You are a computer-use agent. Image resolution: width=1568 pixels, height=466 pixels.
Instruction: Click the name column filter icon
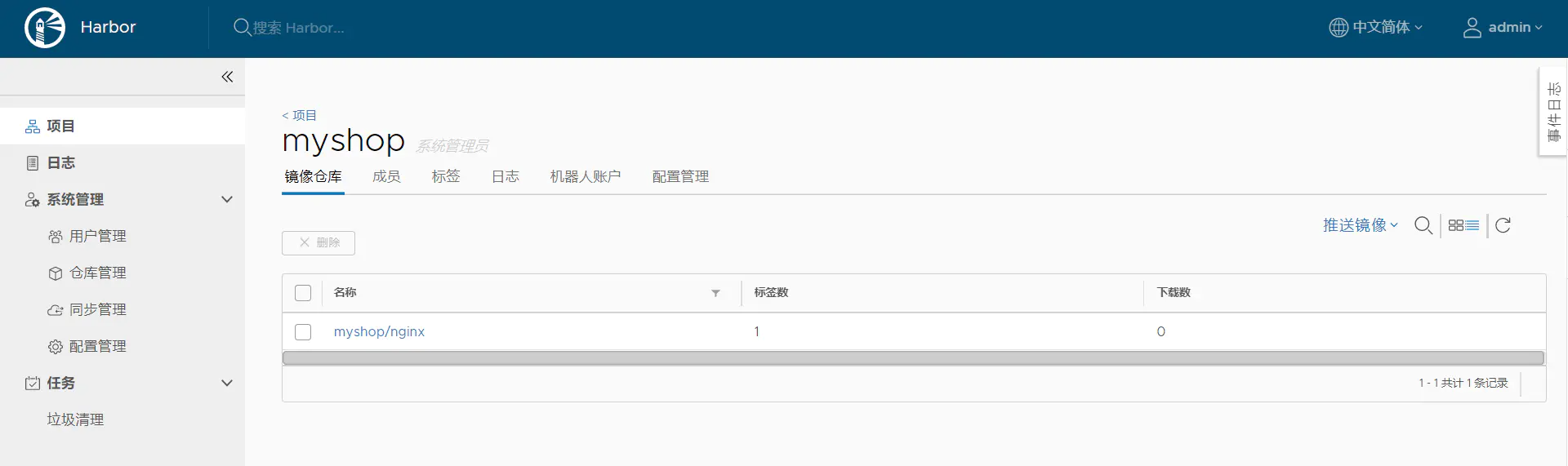715,293
